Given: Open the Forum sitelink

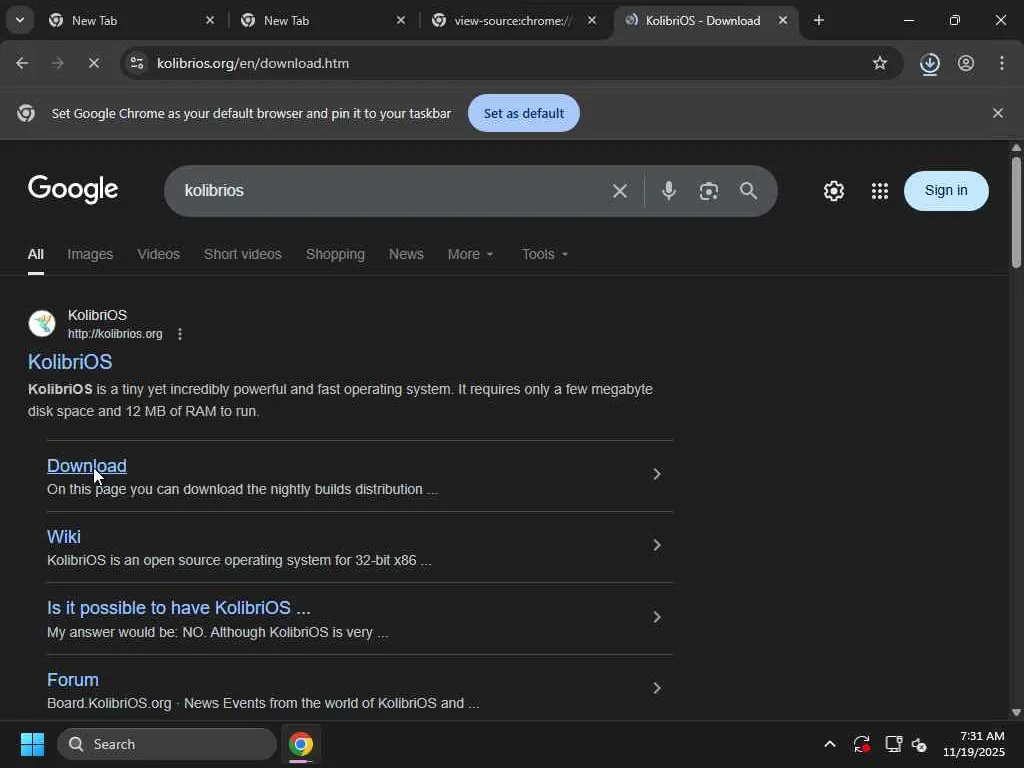Looking at the screenshot, I should pos(73,680).
